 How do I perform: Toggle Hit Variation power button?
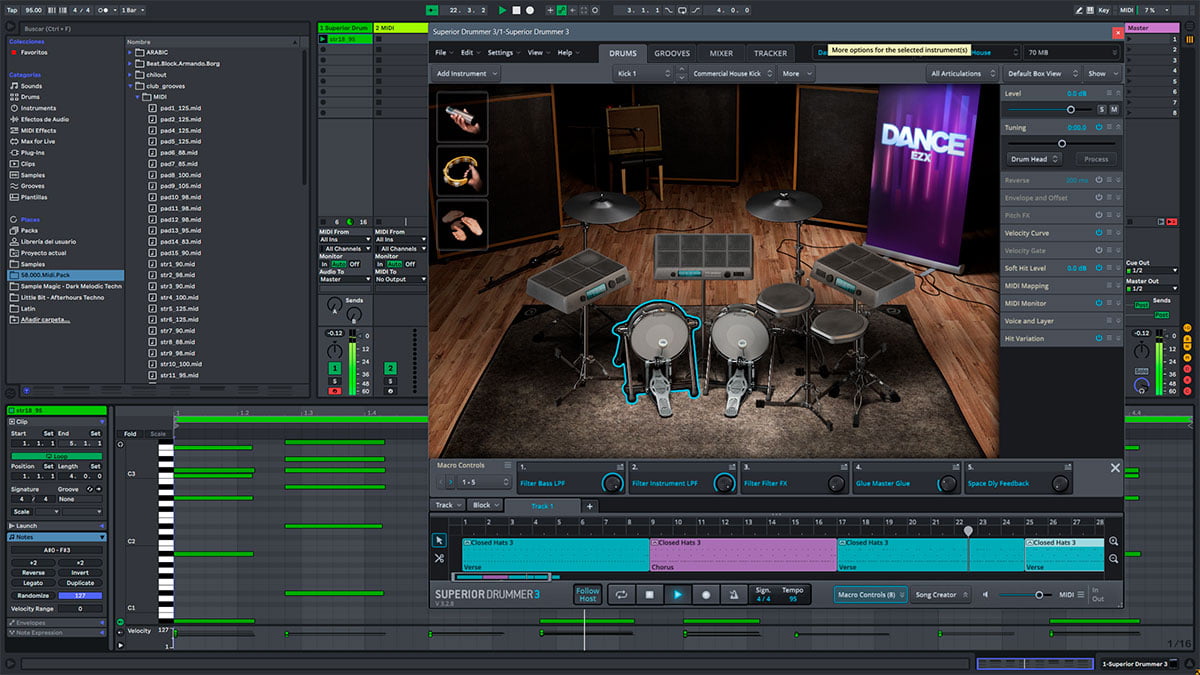tap(1098, 339)
